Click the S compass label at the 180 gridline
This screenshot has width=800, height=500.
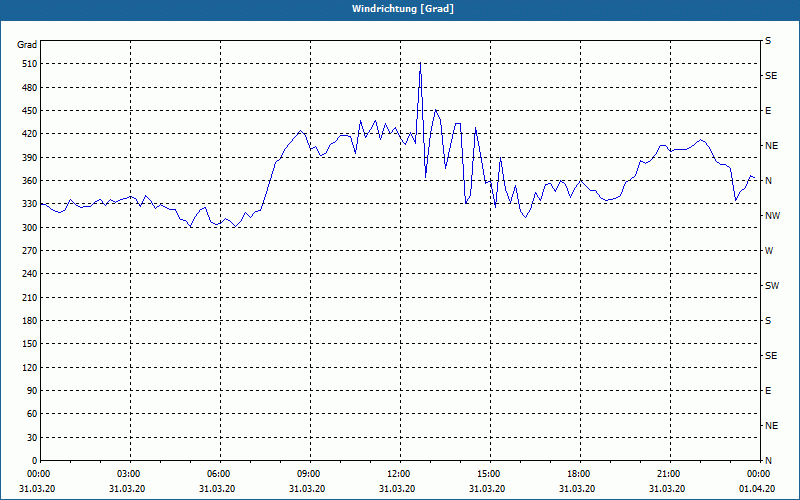768,321
